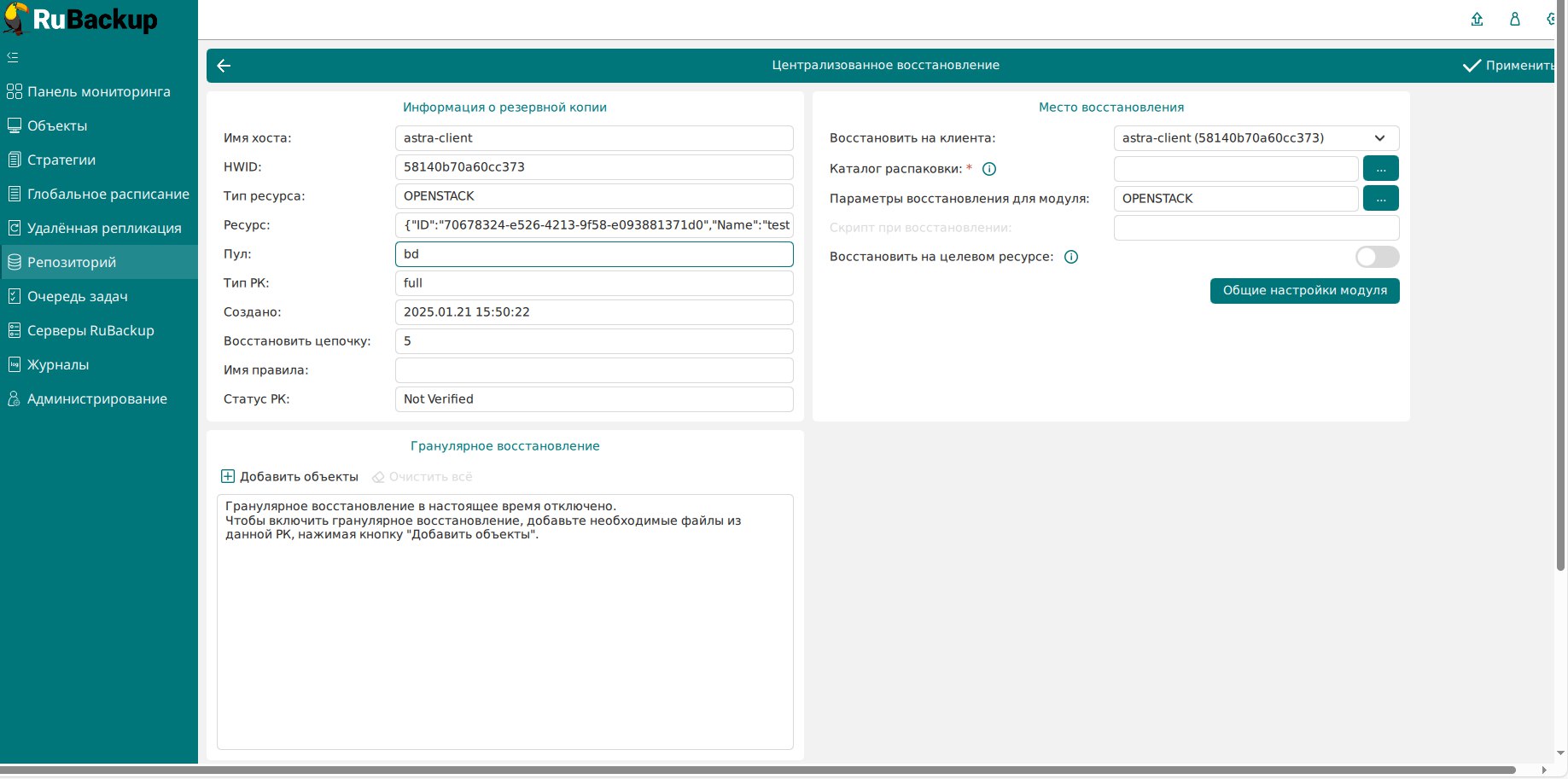Click the horizontal scrollbar at bottom
1568x779 pixels.
click(758, 770)
